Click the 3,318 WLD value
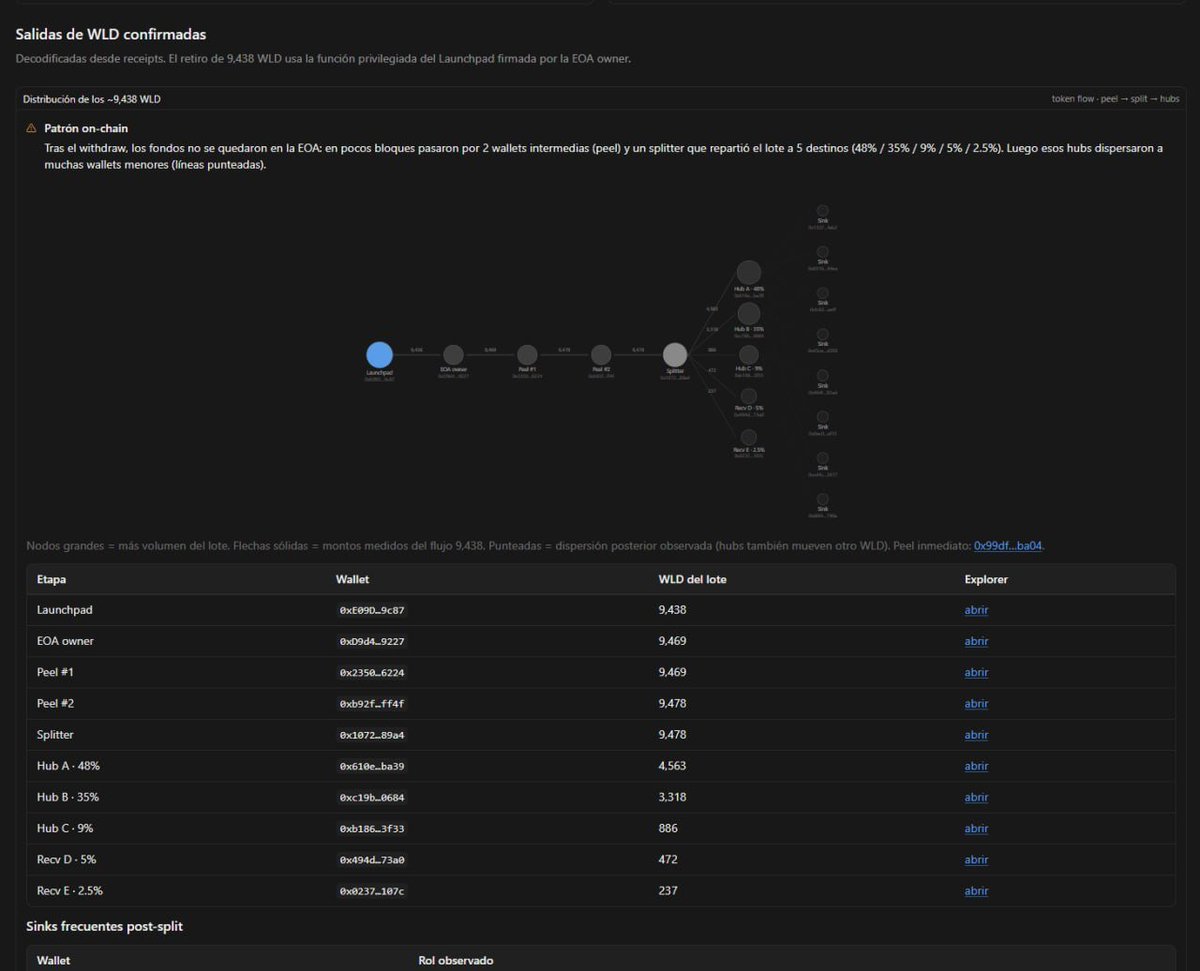1200x971 pixels. pos(672,797)
